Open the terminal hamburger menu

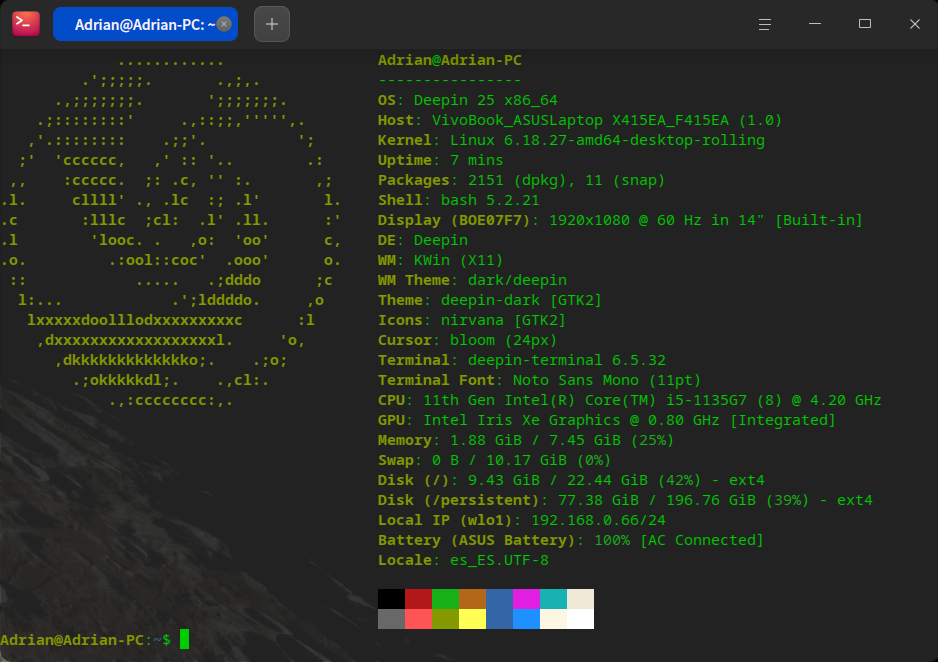[x=765, y=24]
